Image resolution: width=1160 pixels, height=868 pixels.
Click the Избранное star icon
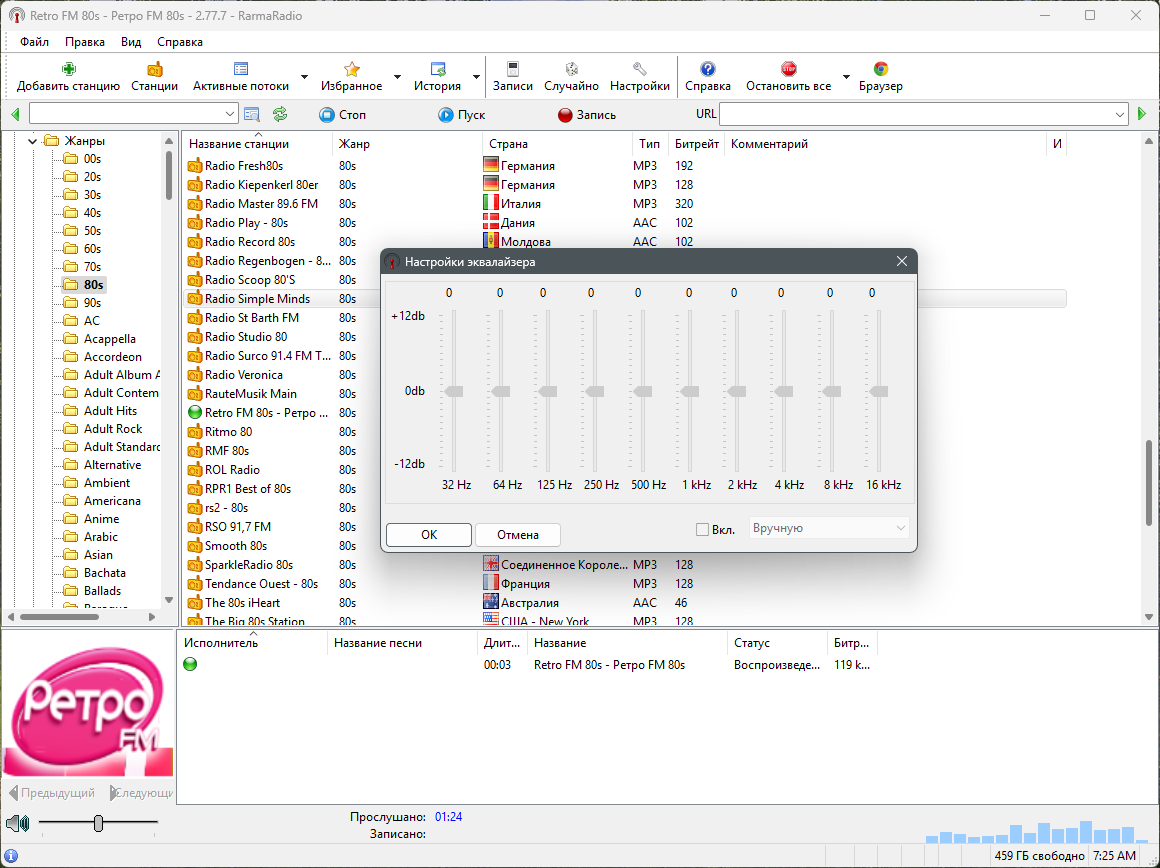(351, 70)
